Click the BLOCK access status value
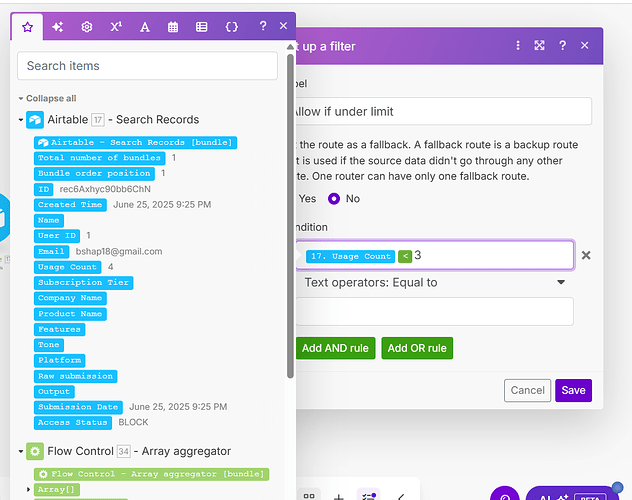Screen dimensions: 632x500 pos(133,422)
